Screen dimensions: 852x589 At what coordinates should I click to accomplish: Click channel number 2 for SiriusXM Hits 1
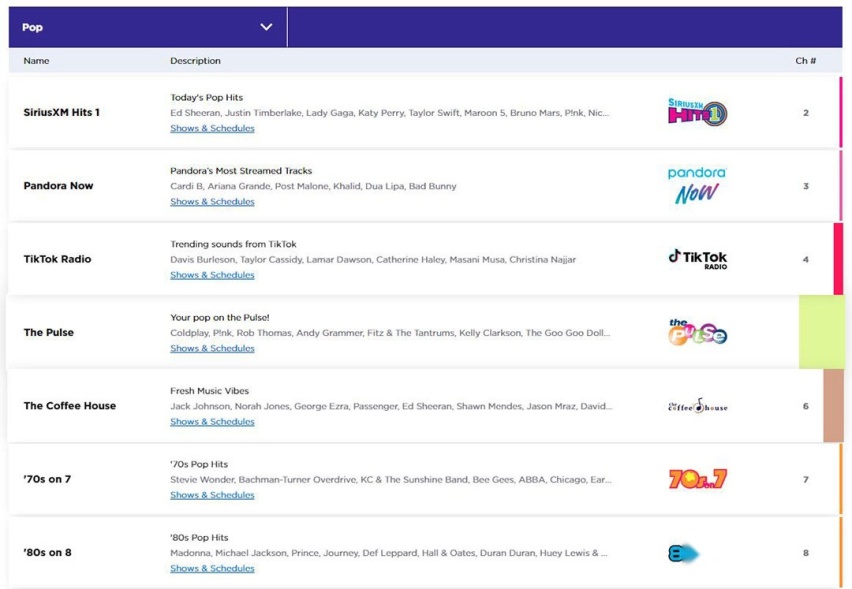[806, 113]
